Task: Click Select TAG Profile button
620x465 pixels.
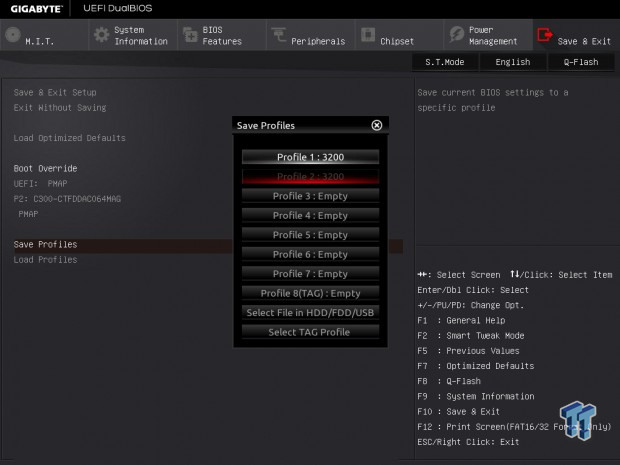Action: point(310,332)
